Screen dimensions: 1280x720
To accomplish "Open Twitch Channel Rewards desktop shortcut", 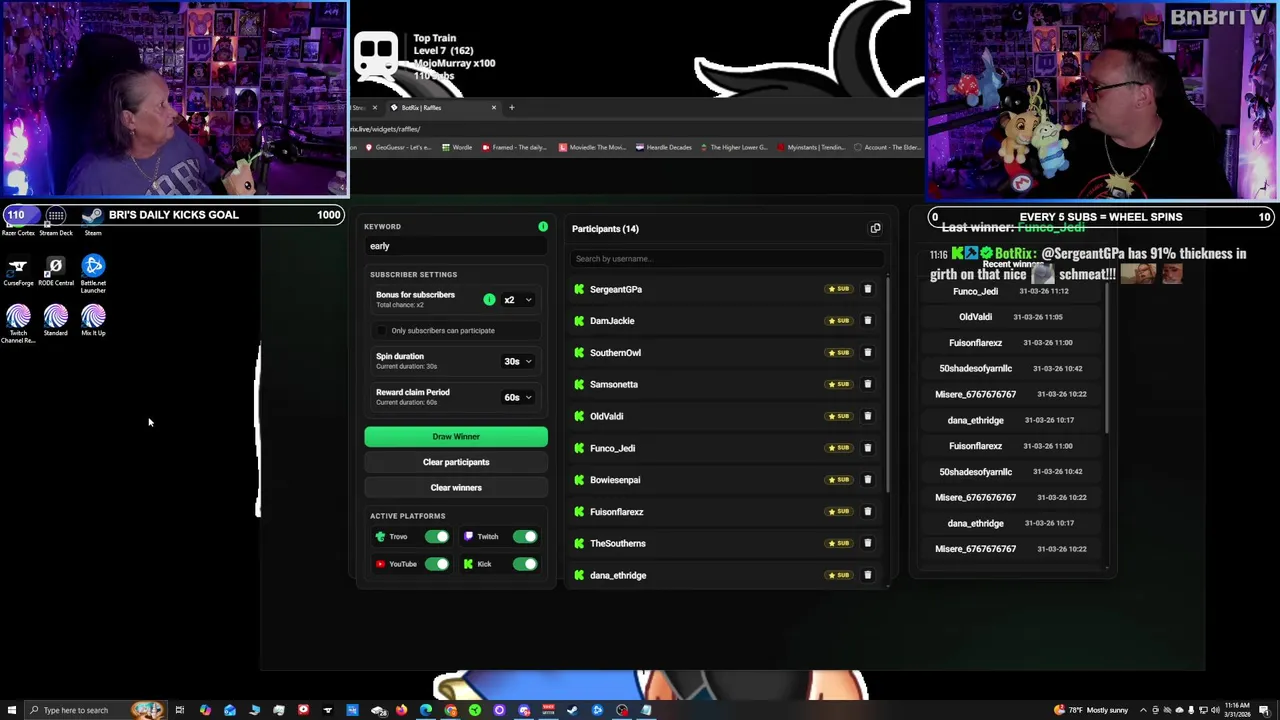I will (18, 324).
